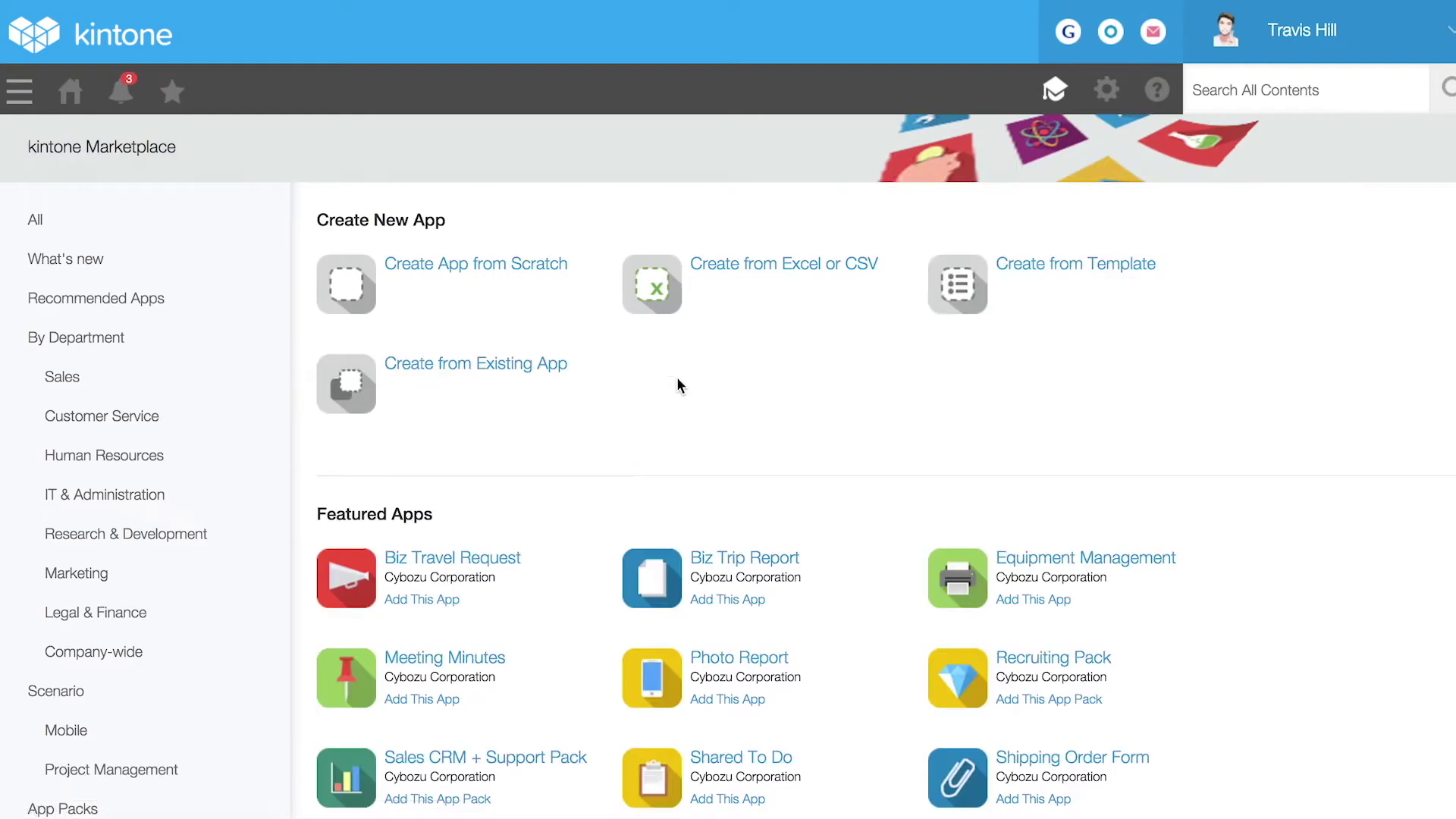
Task: Click the Create from Excel or CSV icon
Action: (x=651, y=284)
